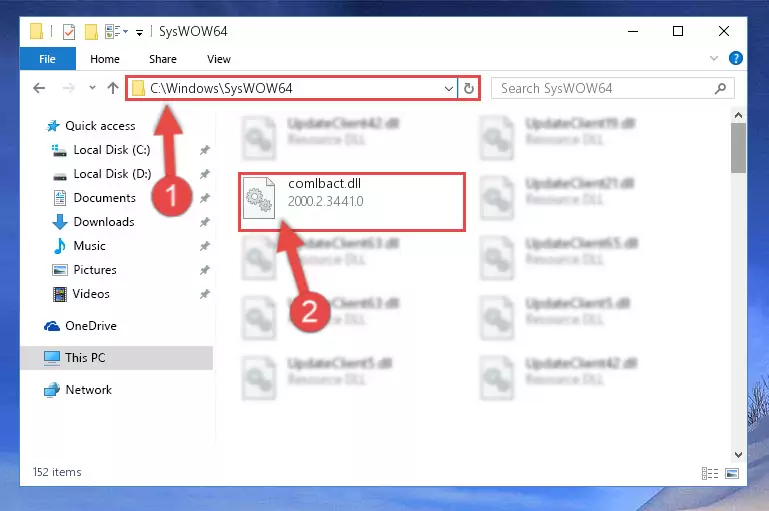Expand the ribbon with the chevron
The height and width of the screenshot is (511, 769).
[x=714, y=58]
